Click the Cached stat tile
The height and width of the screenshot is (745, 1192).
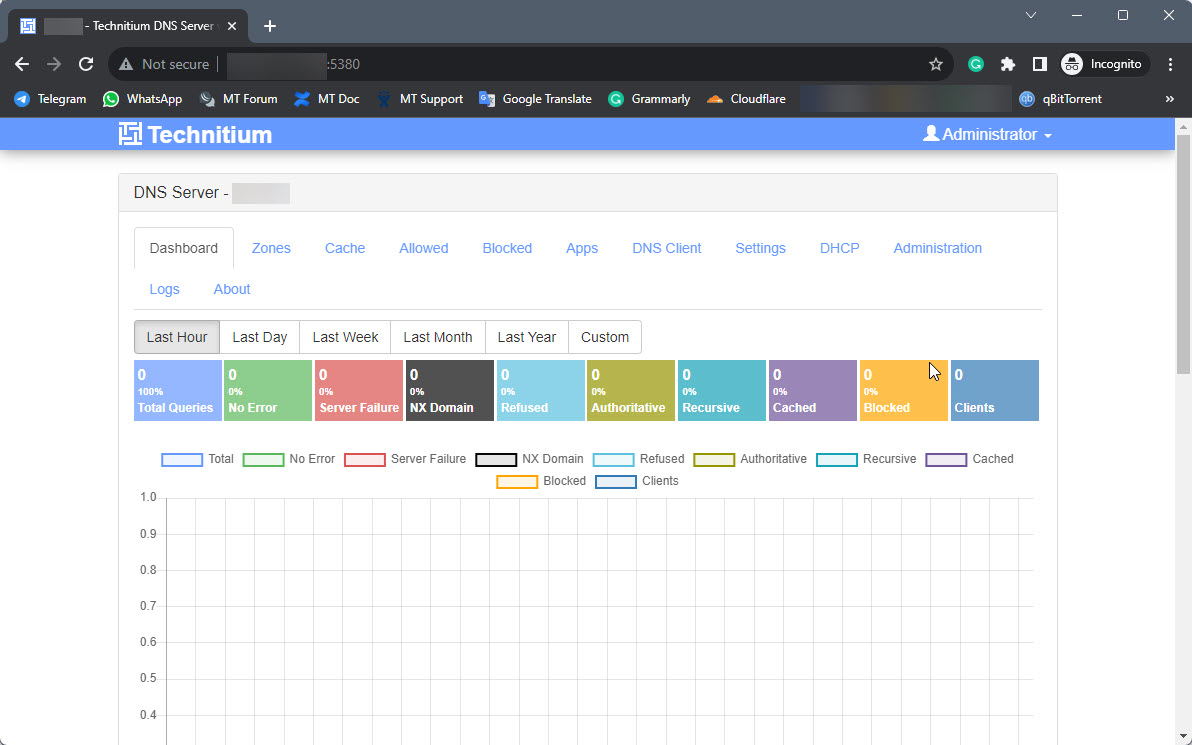click(x=813, y=391)
